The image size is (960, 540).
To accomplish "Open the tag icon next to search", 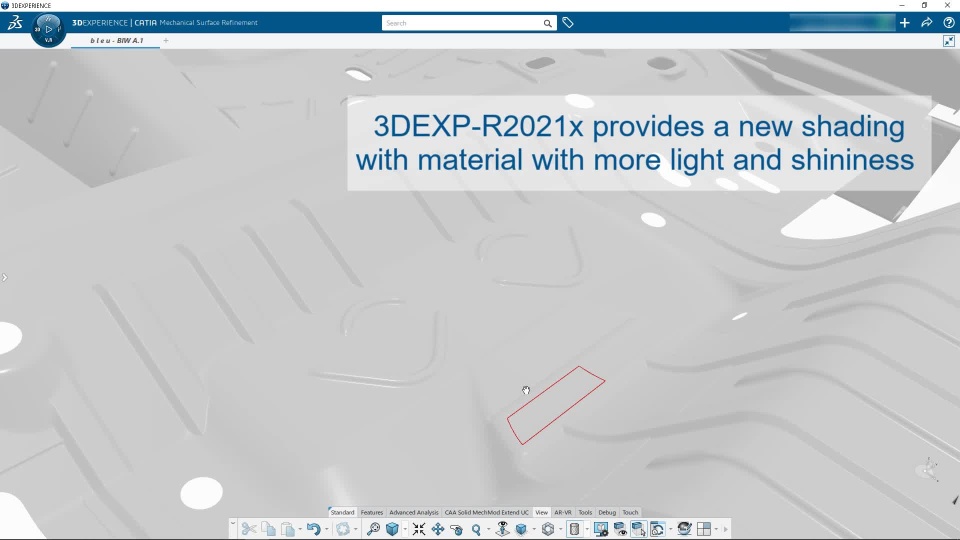I will (x=568, y=23).
